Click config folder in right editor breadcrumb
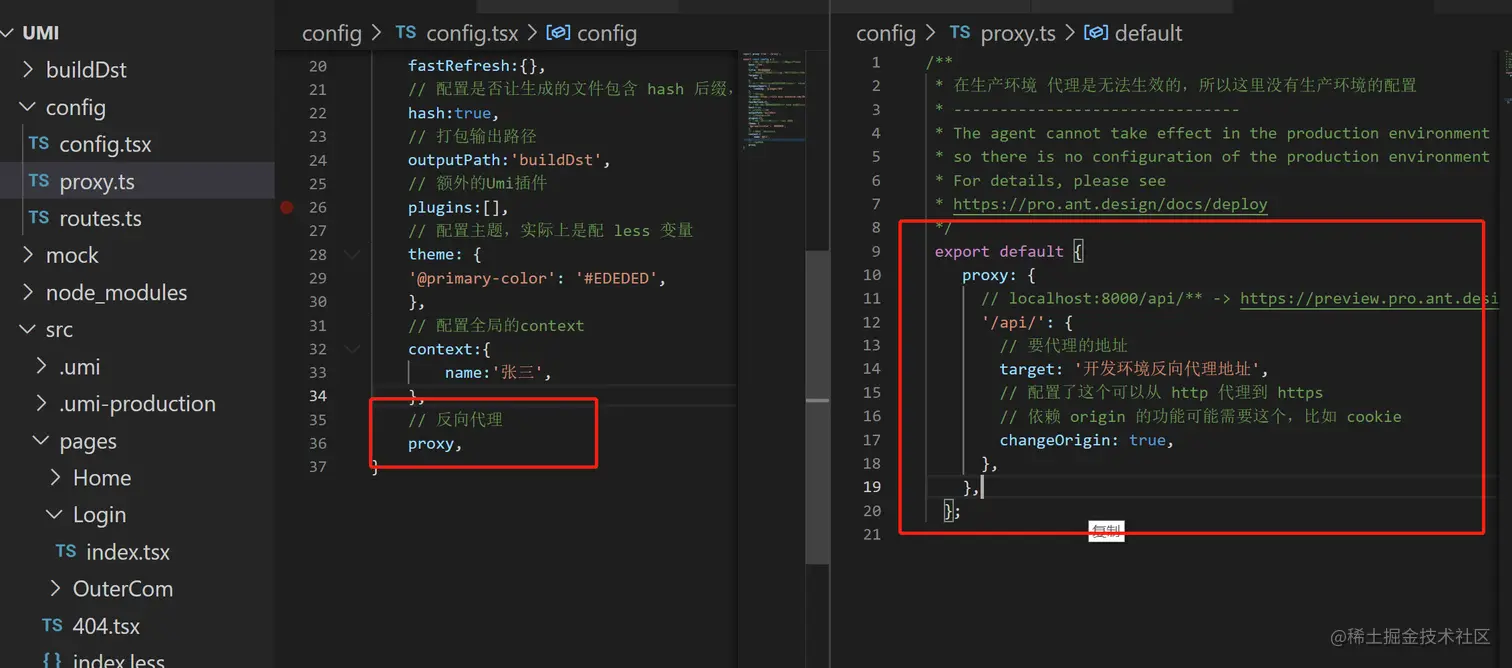The width and height of the screenshot is (1512, 668). (886, 33)
